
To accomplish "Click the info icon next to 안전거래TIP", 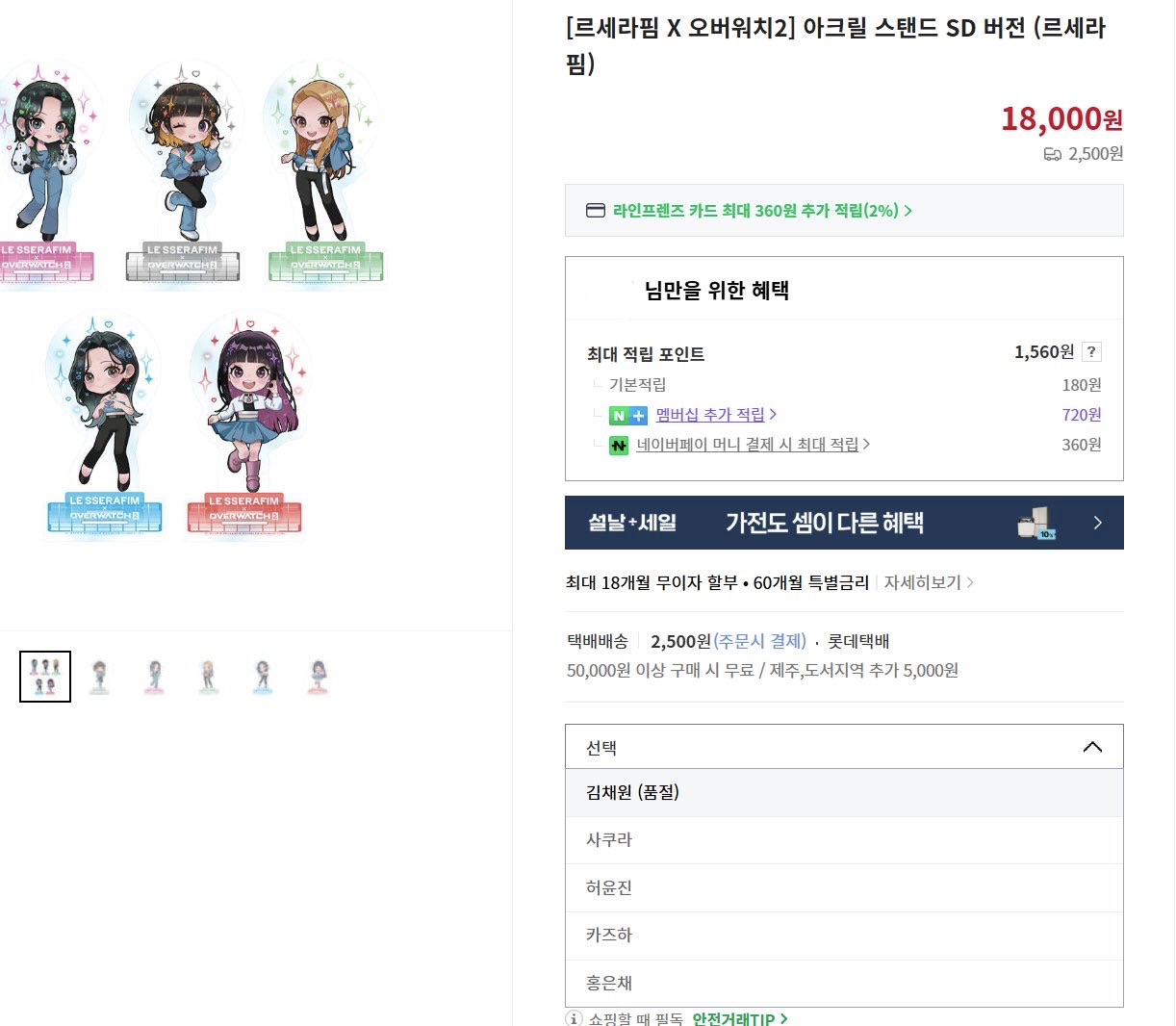I will (575, 1018).
